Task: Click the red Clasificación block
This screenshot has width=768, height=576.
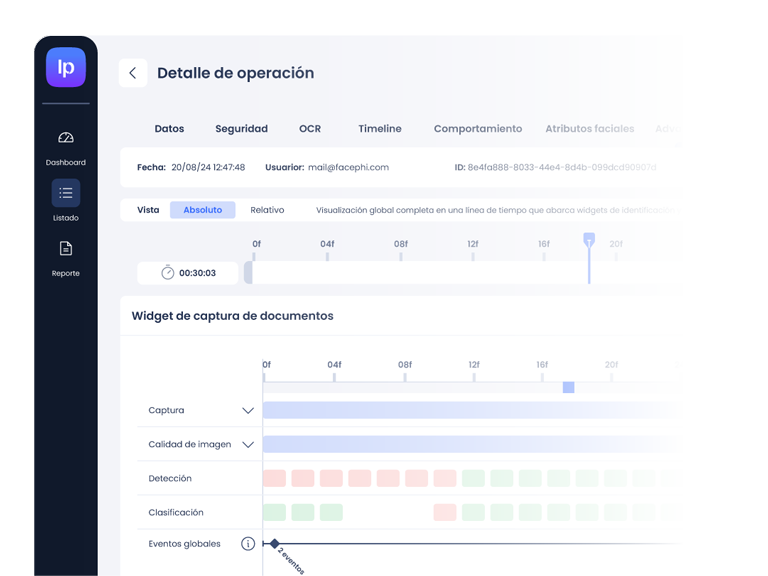Action: tap(445, 512)
